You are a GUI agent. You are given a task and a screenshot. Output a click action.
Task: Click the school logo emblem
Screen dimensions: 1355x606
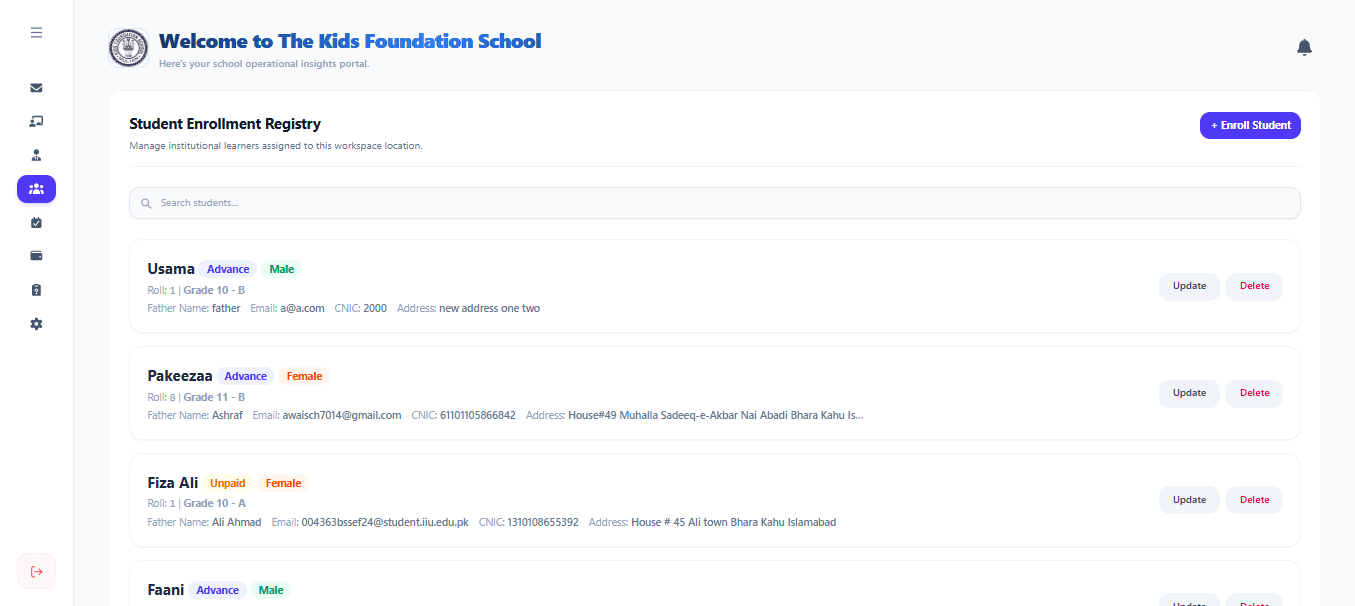[x=128, y=48]
